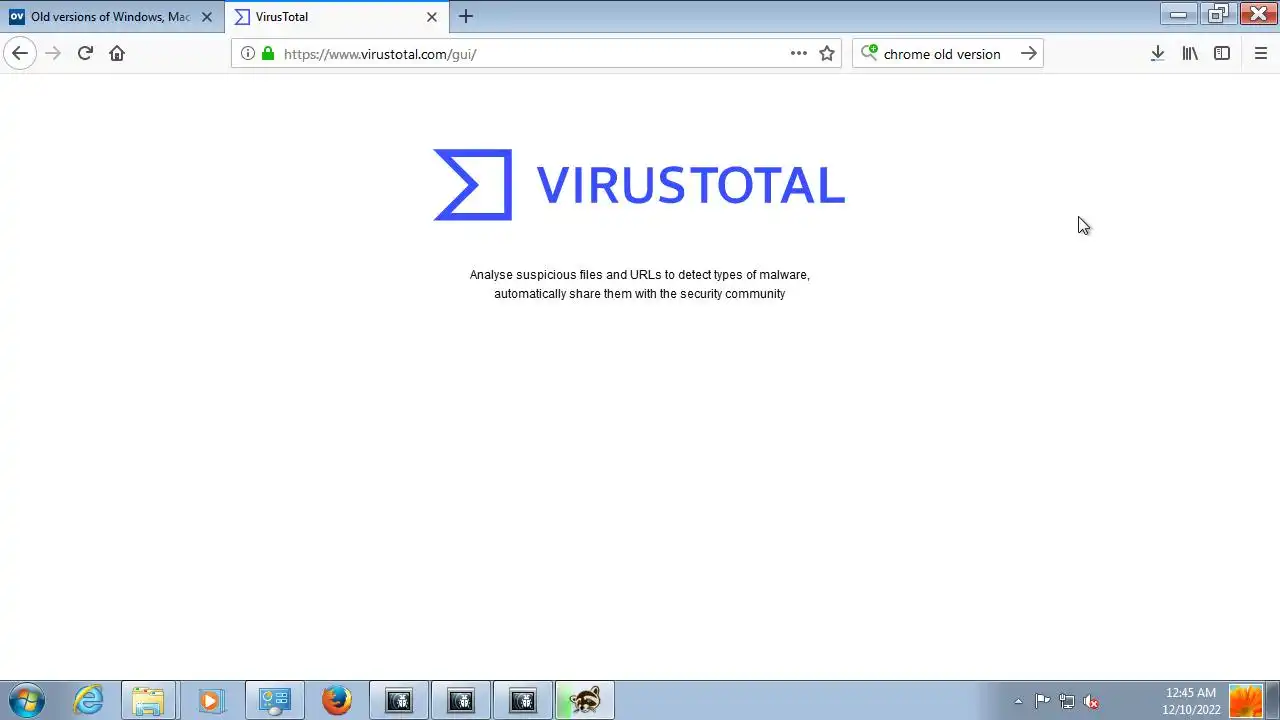Select the VirusTotal tab
The image size is (1280, 720).
(x=338, y=17)
